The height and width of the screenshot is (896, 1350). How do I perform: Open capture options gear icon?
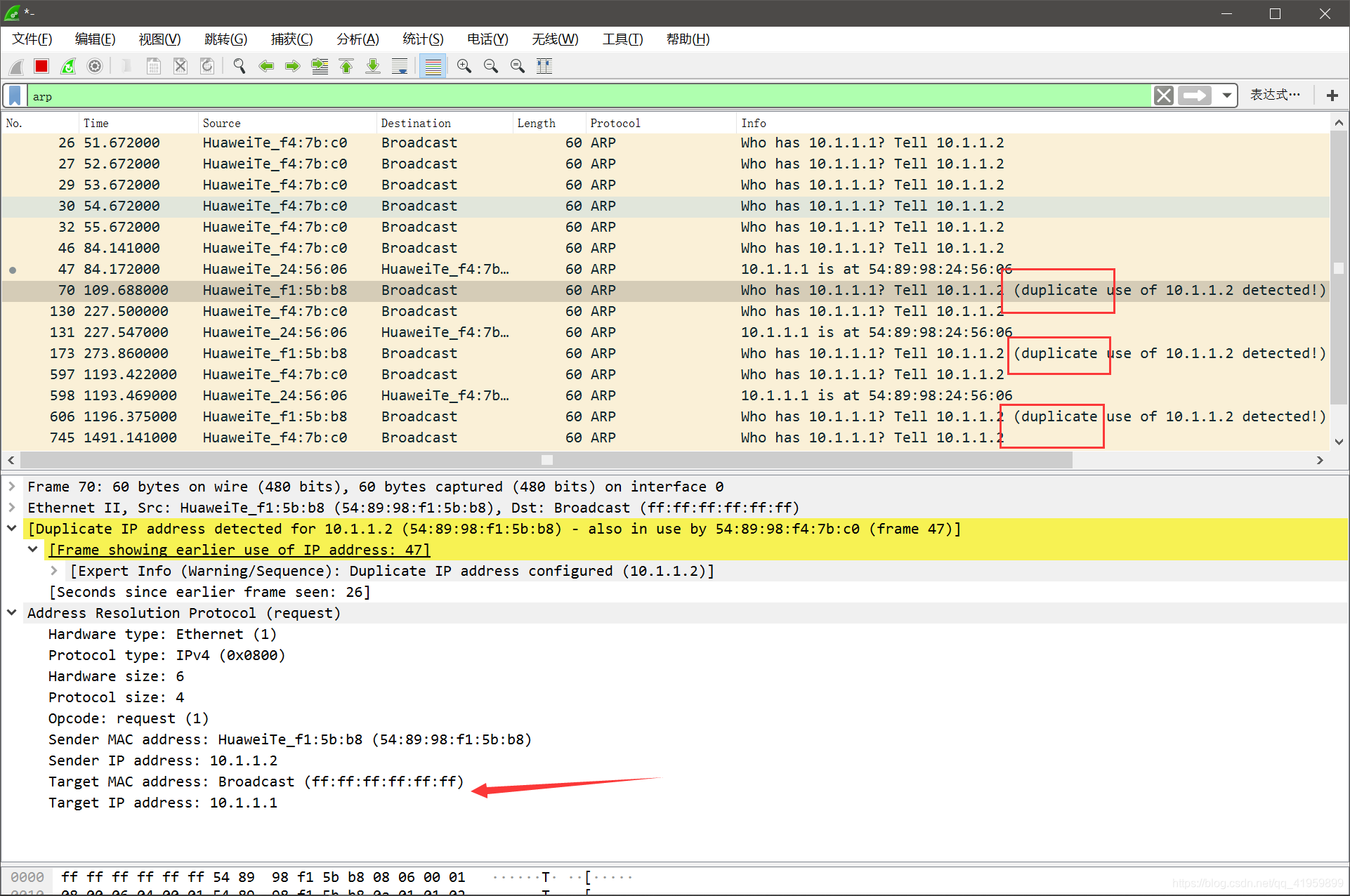tap(95, 66)
